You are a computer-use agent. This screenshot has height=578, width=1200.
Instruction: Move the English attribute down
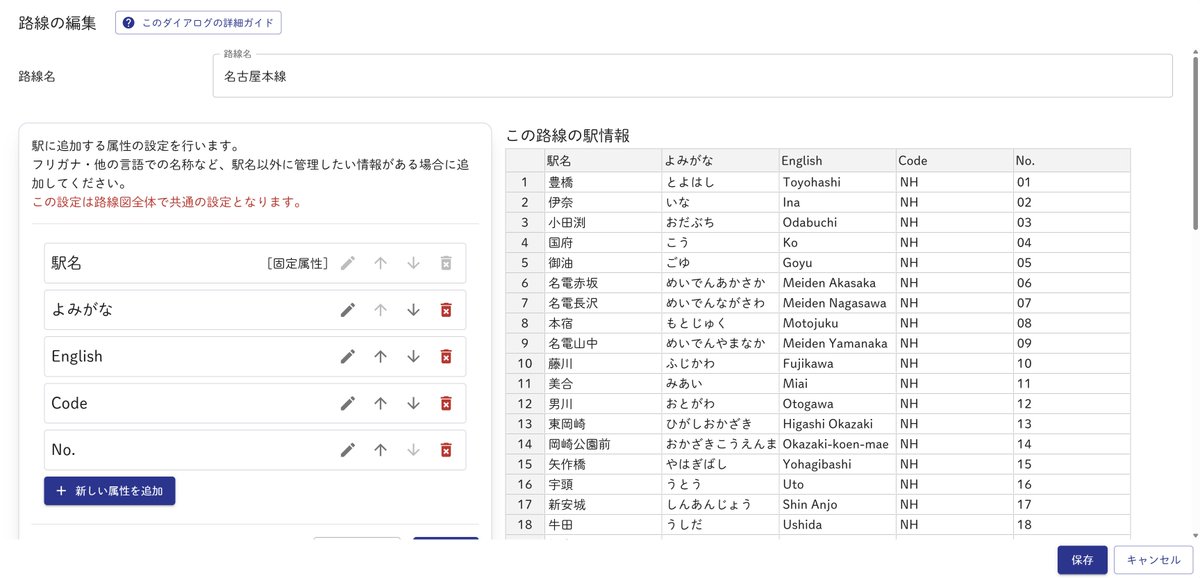click(414, 356)
